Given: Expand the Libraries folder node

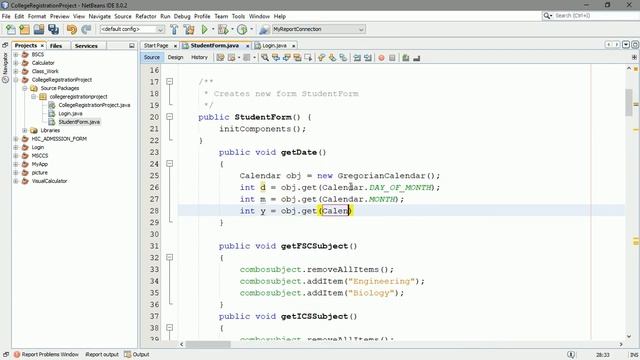Looking at the screenshot, I should (x=24, y=130).
